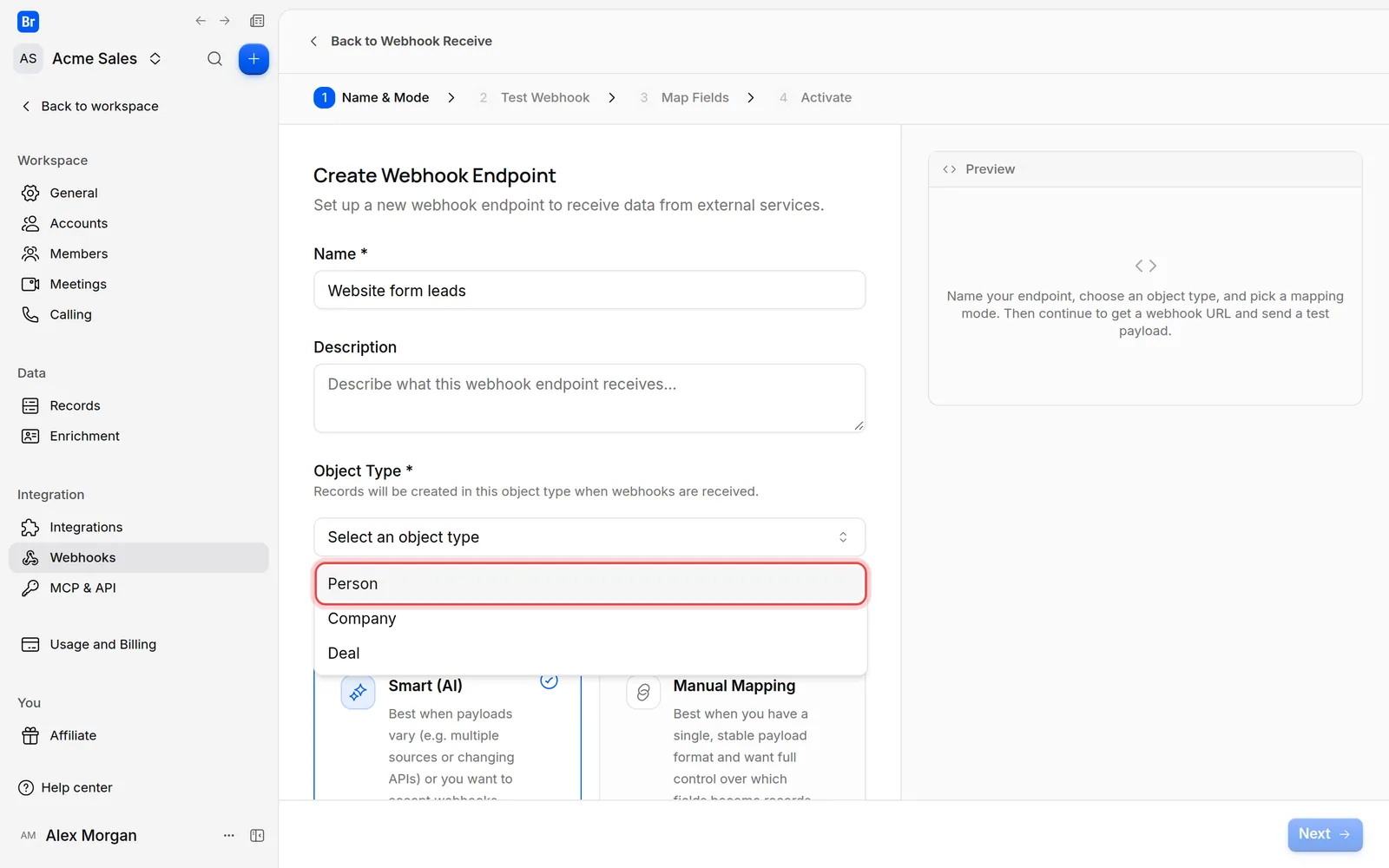Open the Affiliate page
This screenshot has width=1389, height=868.
(139, 735)
